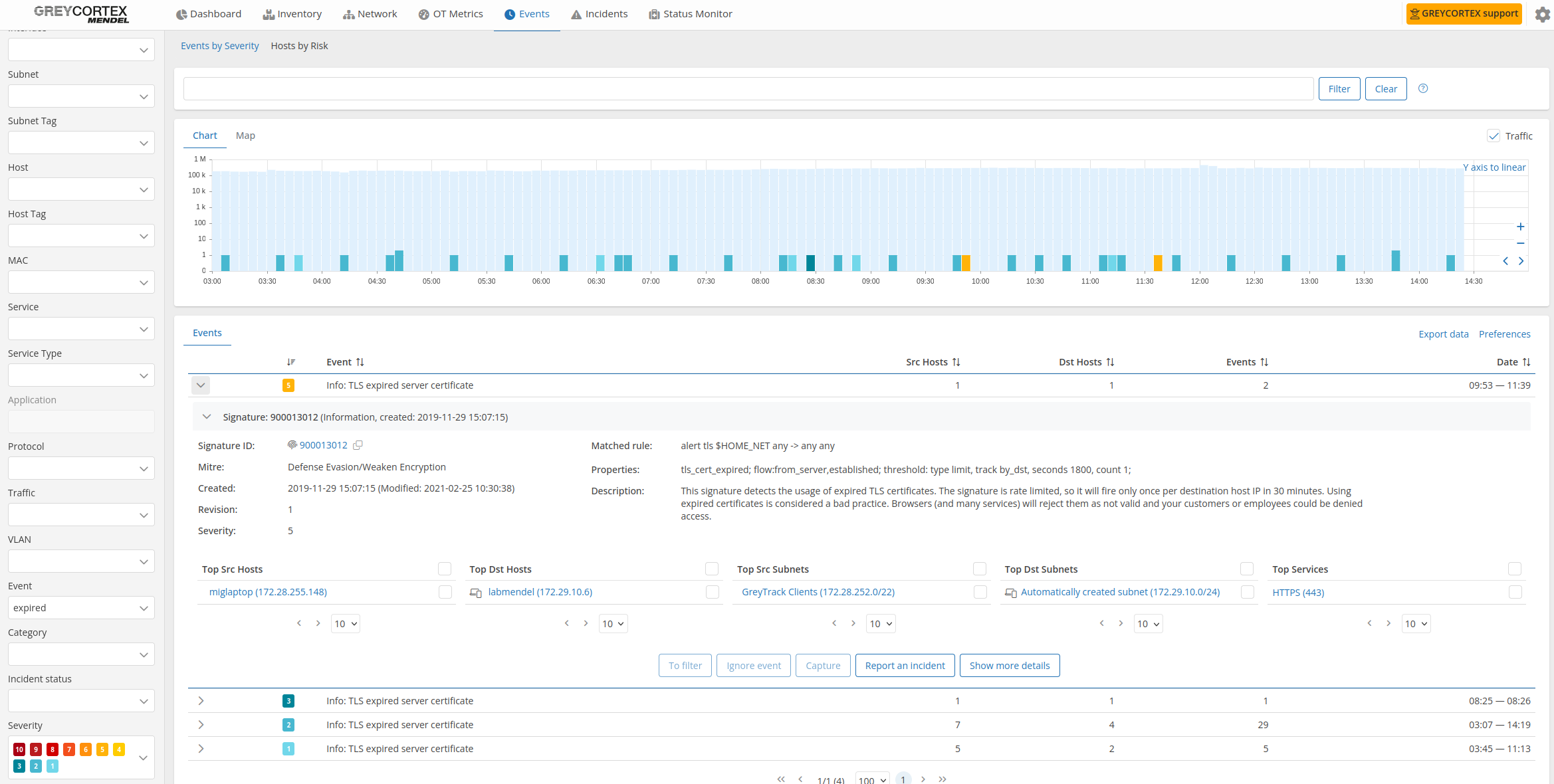
Task: Open the Hosts by Risk tab
Action: click(x=299, y=45)
